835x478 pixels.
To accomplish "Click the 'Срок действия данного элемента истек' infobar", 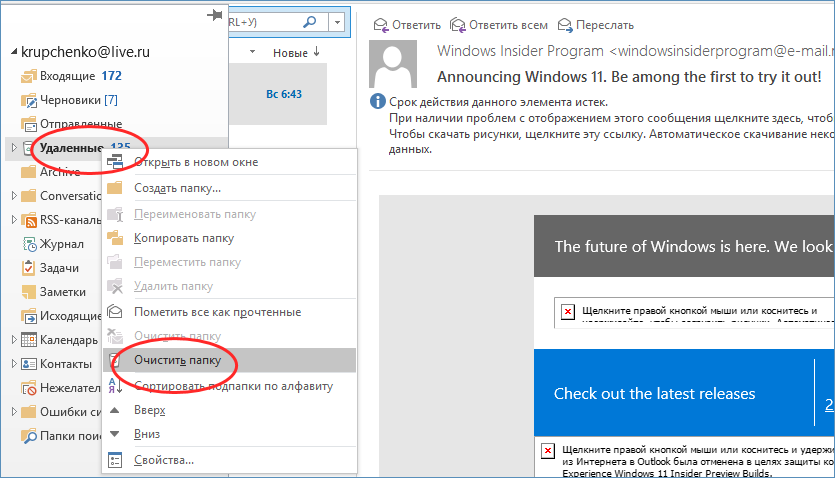I will [x=498, y=102].
